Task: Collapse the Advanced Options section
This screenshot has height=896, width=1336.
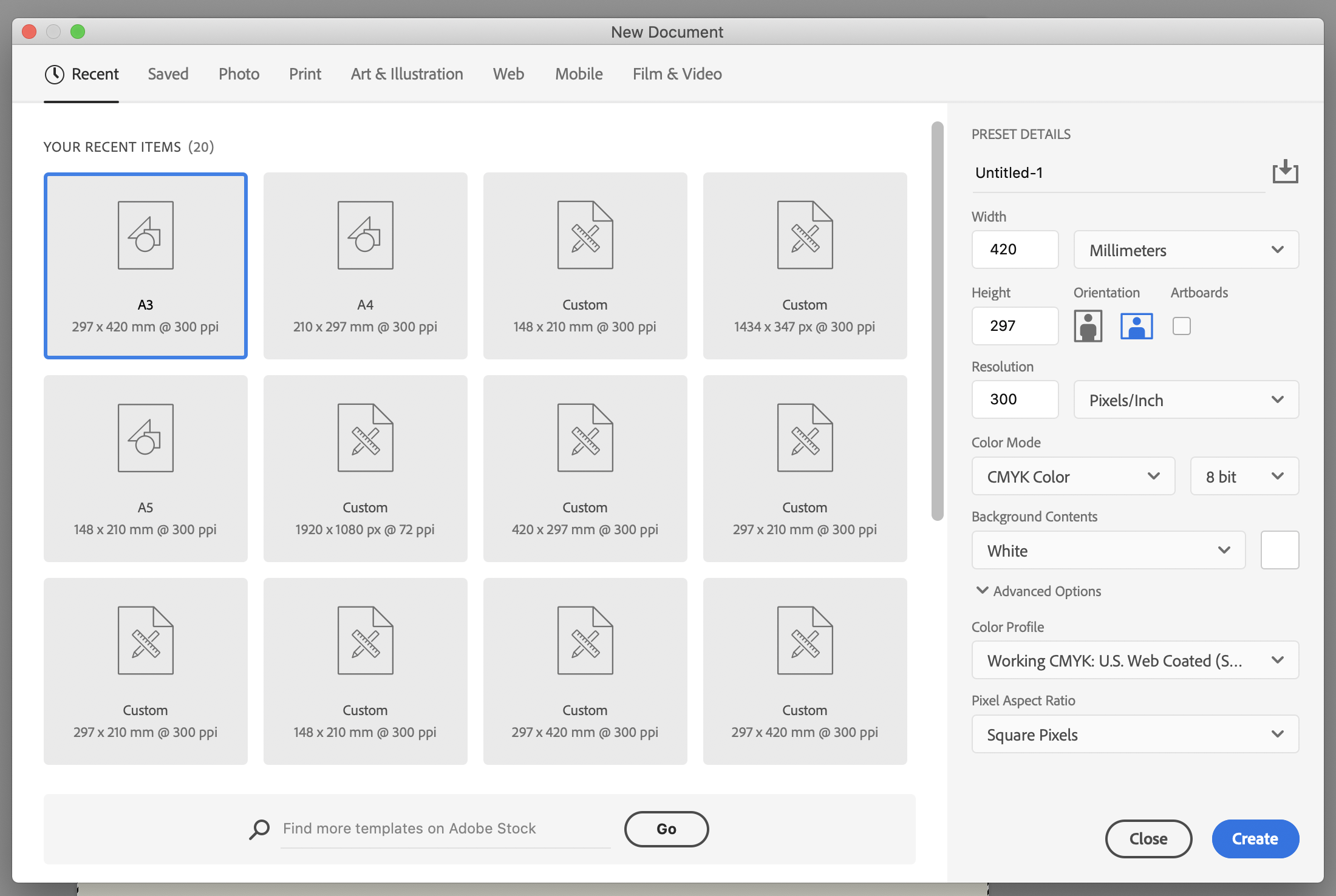Action: (x=982, y=591)
